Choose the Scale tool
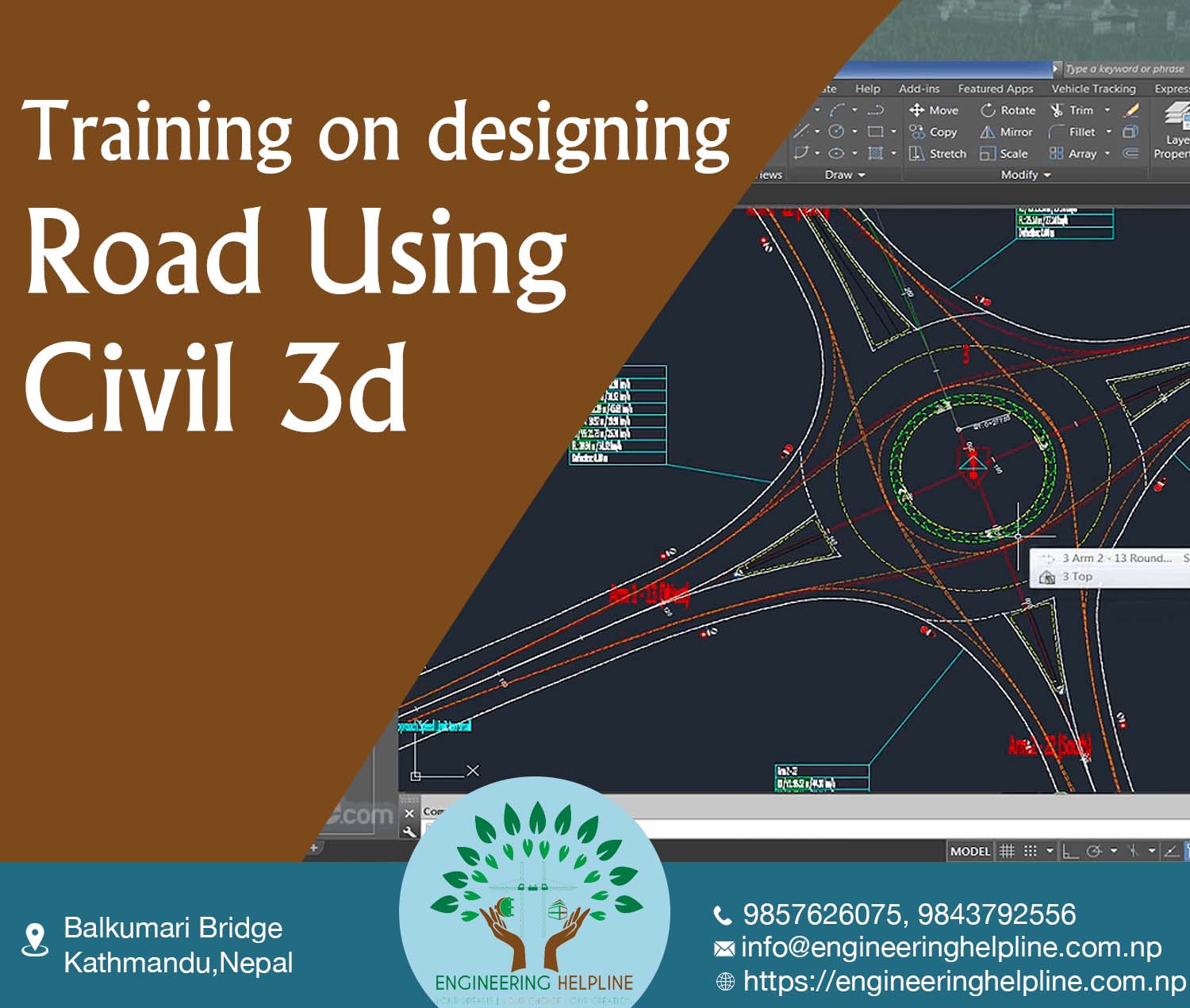 pyautogui.click(x=1004, y=153)
